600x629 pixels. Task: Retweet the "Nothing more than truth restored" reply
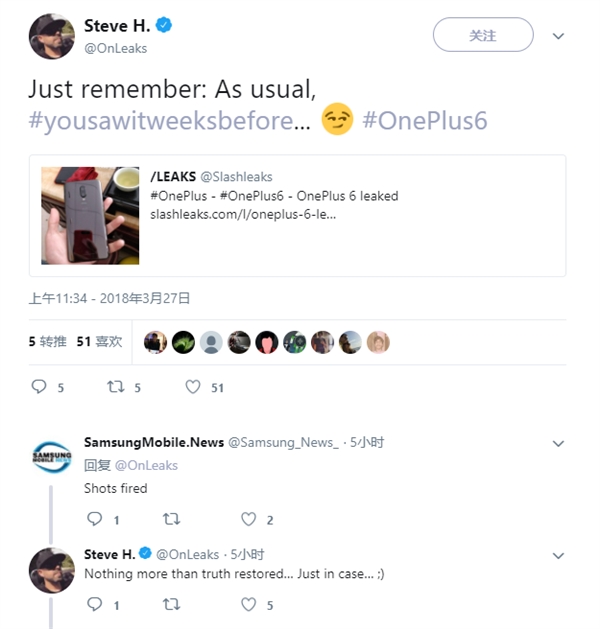coord(170,604)
